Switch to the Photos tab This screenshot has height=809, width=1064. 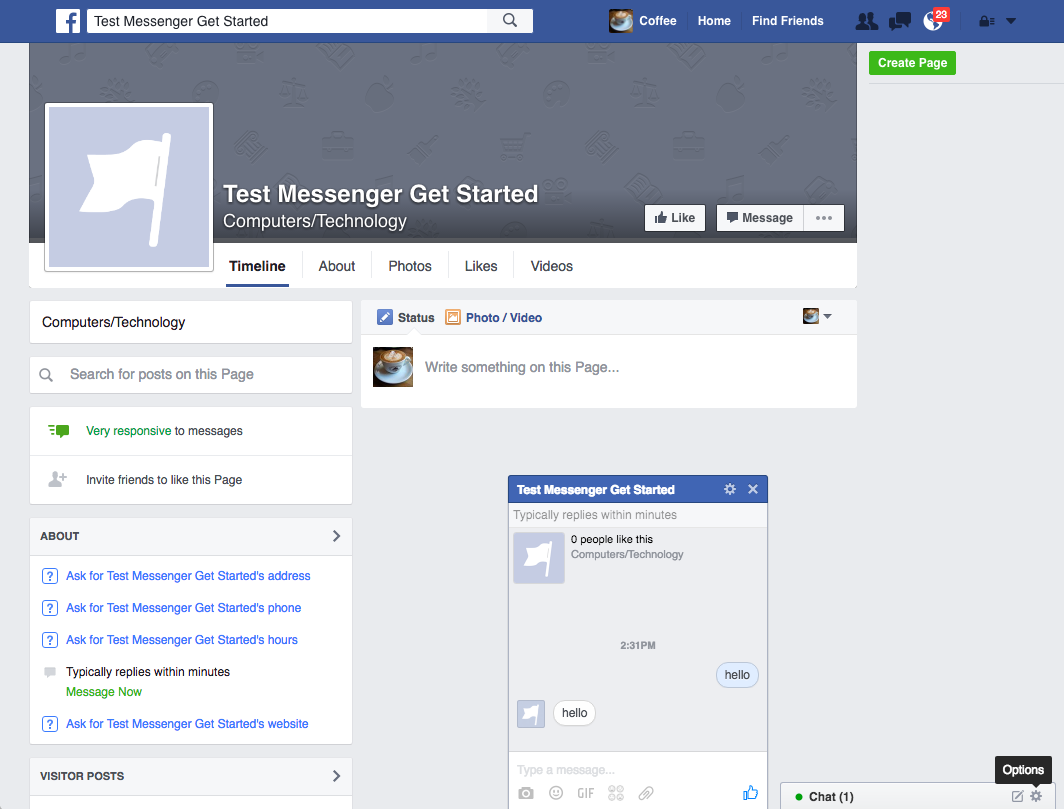[x=410, y=266]
